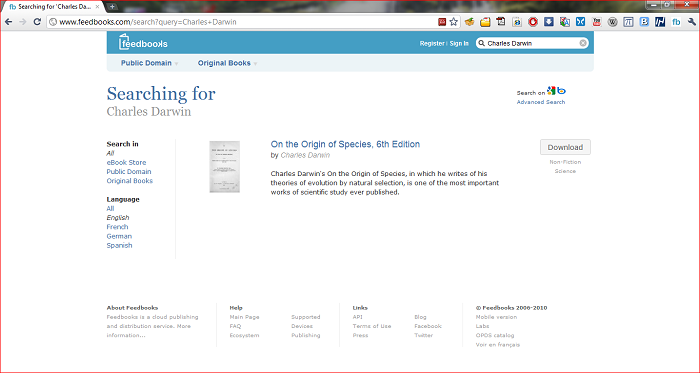Reload the page with refresh button

click(37, 22)
